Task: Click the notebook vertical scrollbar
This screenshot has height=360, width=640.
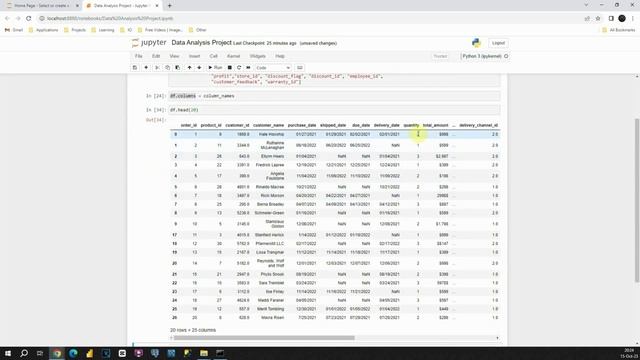Action: pyautogui.click(x=637, y=200)
